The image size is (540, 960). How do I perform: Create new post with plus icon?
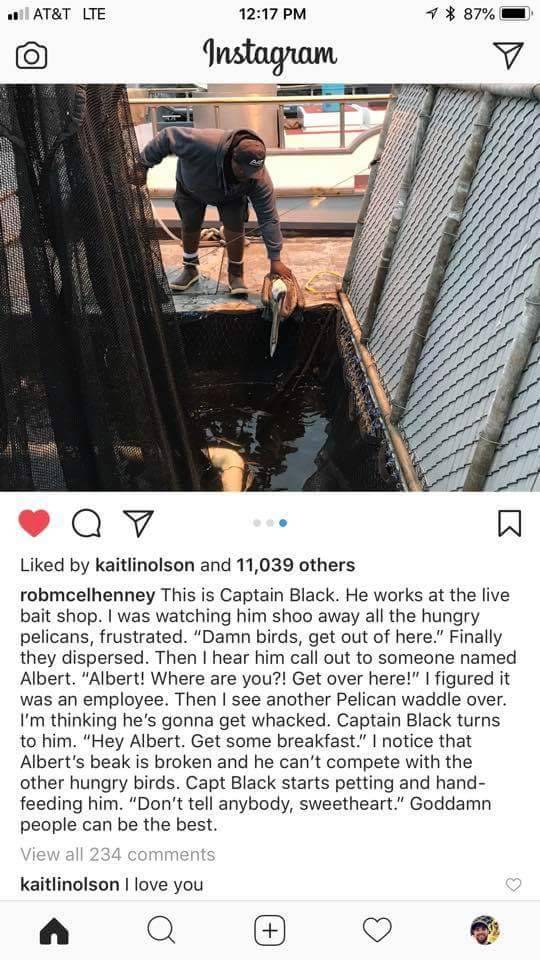[269, 931]
